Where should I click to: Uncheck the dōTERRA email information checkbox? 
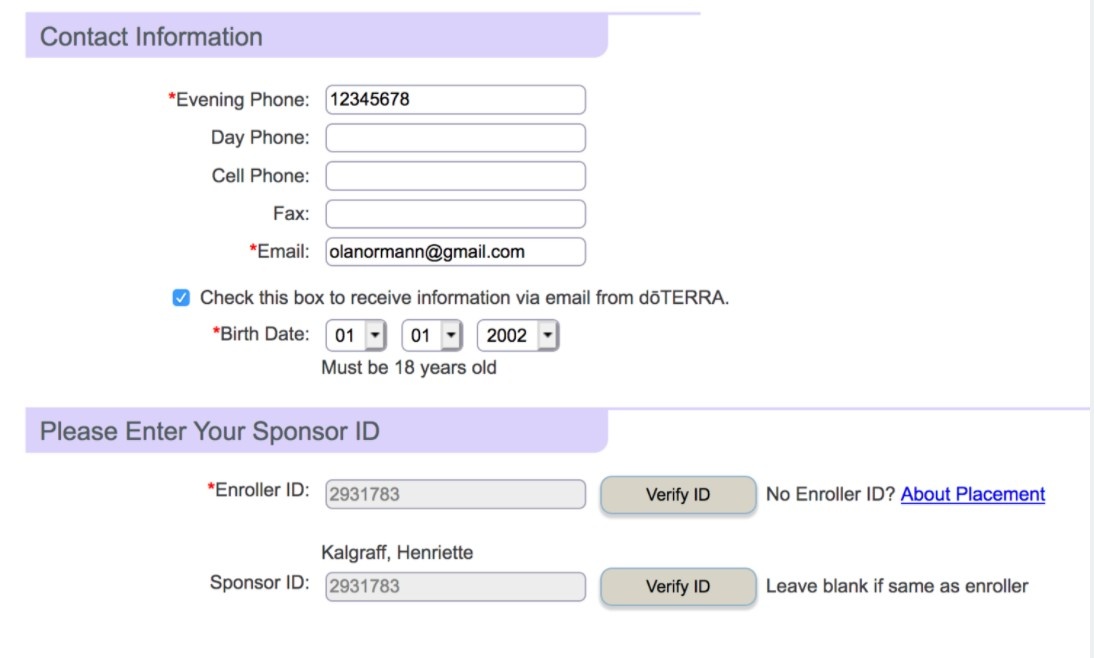(181, 298)
